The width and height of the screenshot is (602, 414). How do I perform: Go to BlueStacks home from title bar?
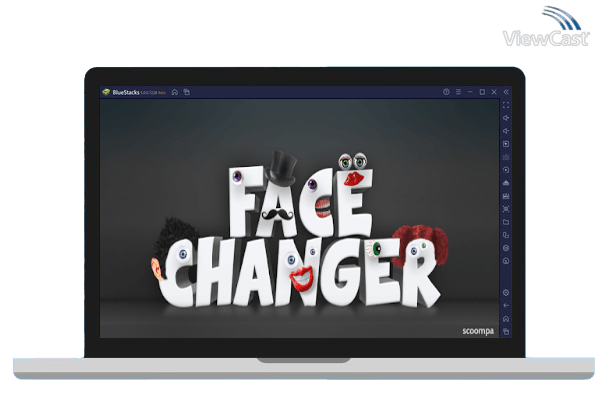(x=175, y=92)
